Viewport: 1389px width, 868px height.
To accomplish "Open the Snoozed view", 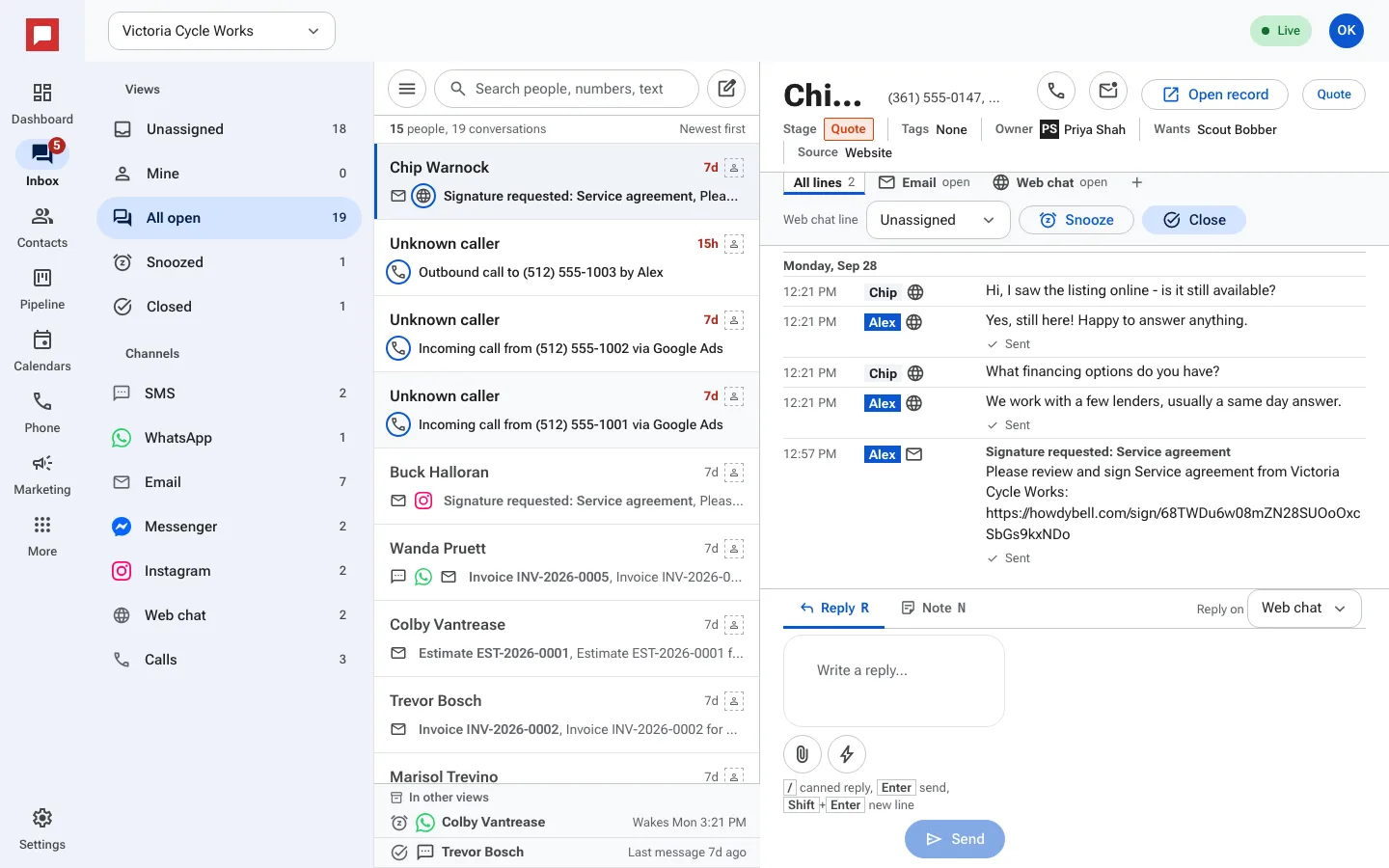I will point(230,262).
